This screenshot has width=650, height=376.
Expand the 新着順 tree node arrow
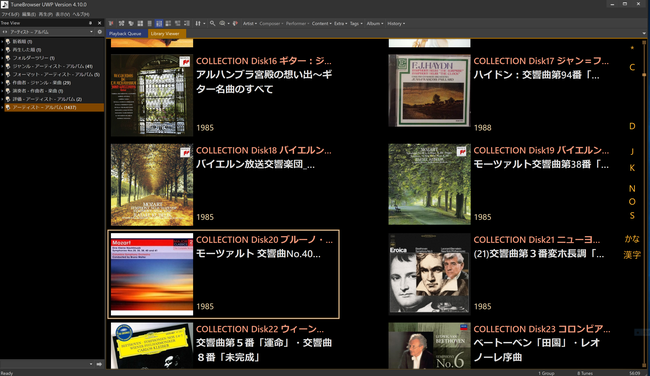pyautogui.click(x=2, y=41)
